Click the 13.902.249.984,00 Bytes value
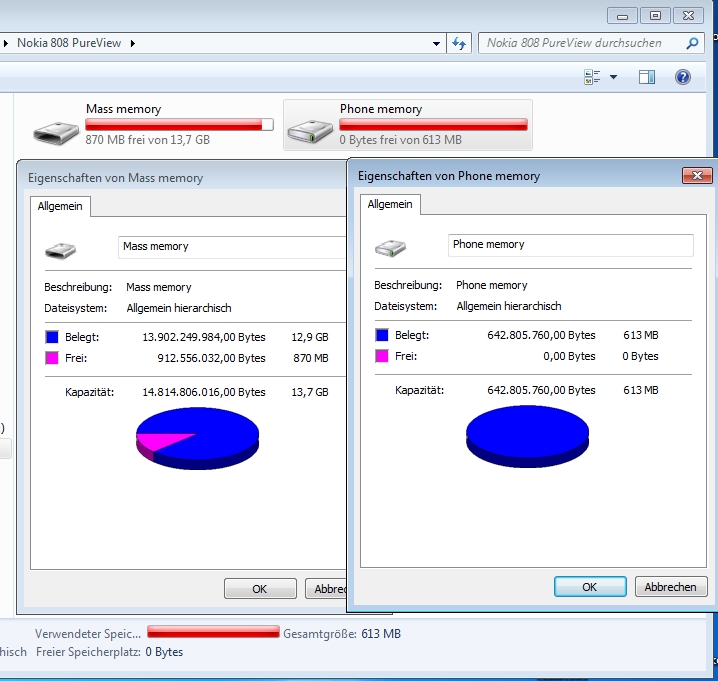Viewport: 718px width, 681px height. pyautogui.click(x=204, y=337)
